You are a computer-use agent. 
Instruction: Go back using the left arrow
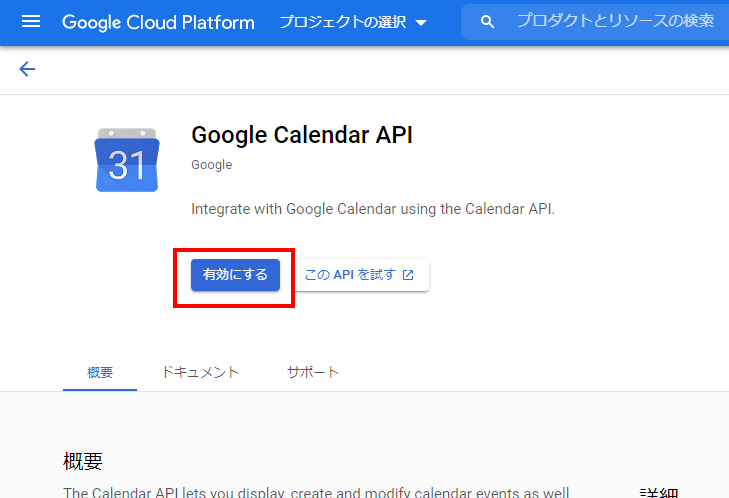[x=27, y=69]
